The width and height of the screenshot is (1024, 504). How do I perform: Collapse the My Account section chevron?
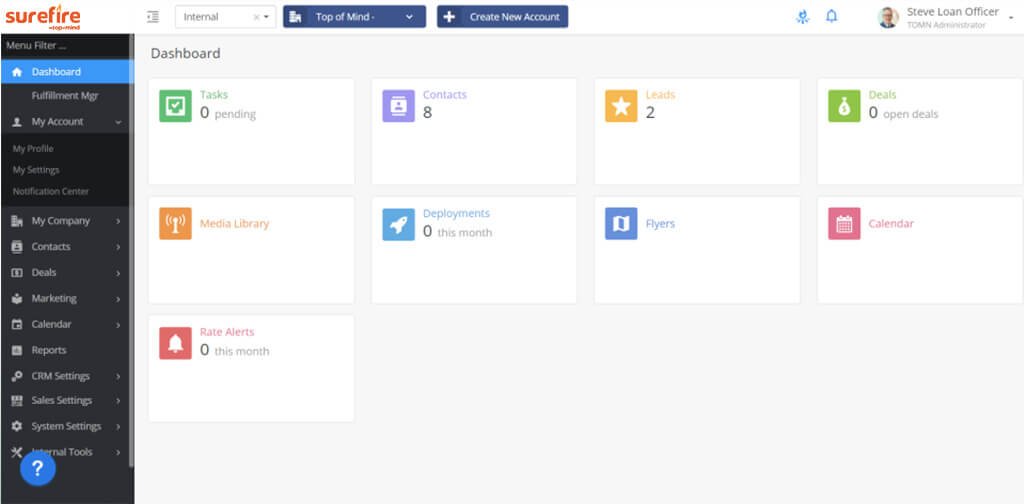pyautogui.click(x=118, y=122)
